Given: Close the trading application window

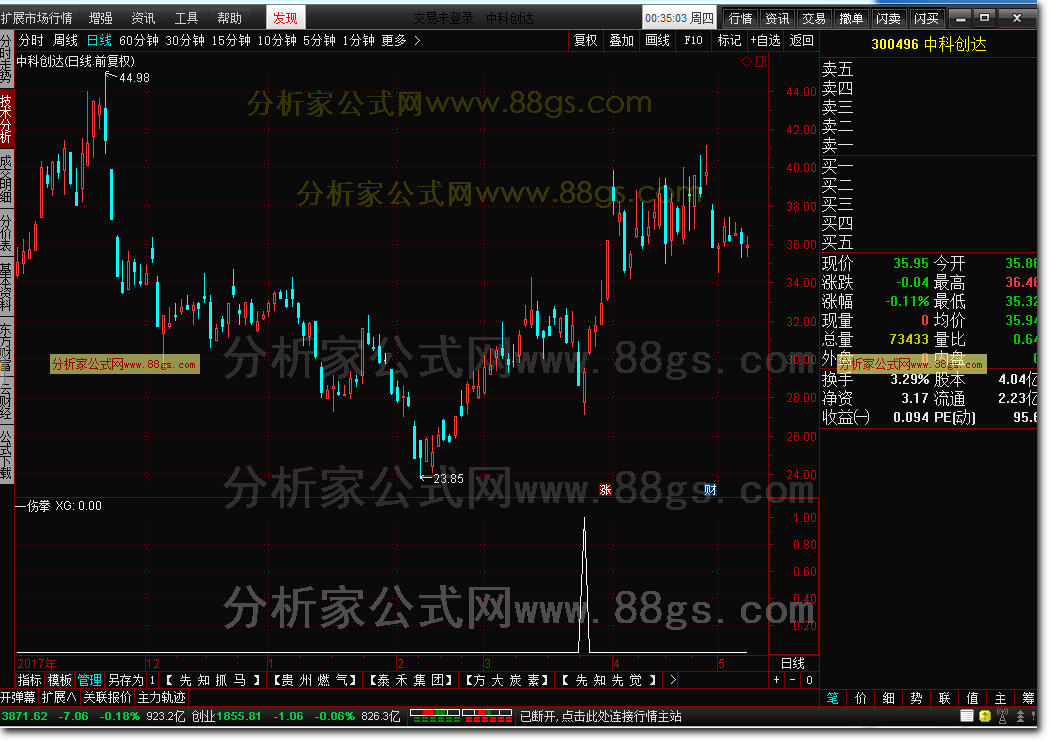Looking at the screenshot, I should (1017, 18).
